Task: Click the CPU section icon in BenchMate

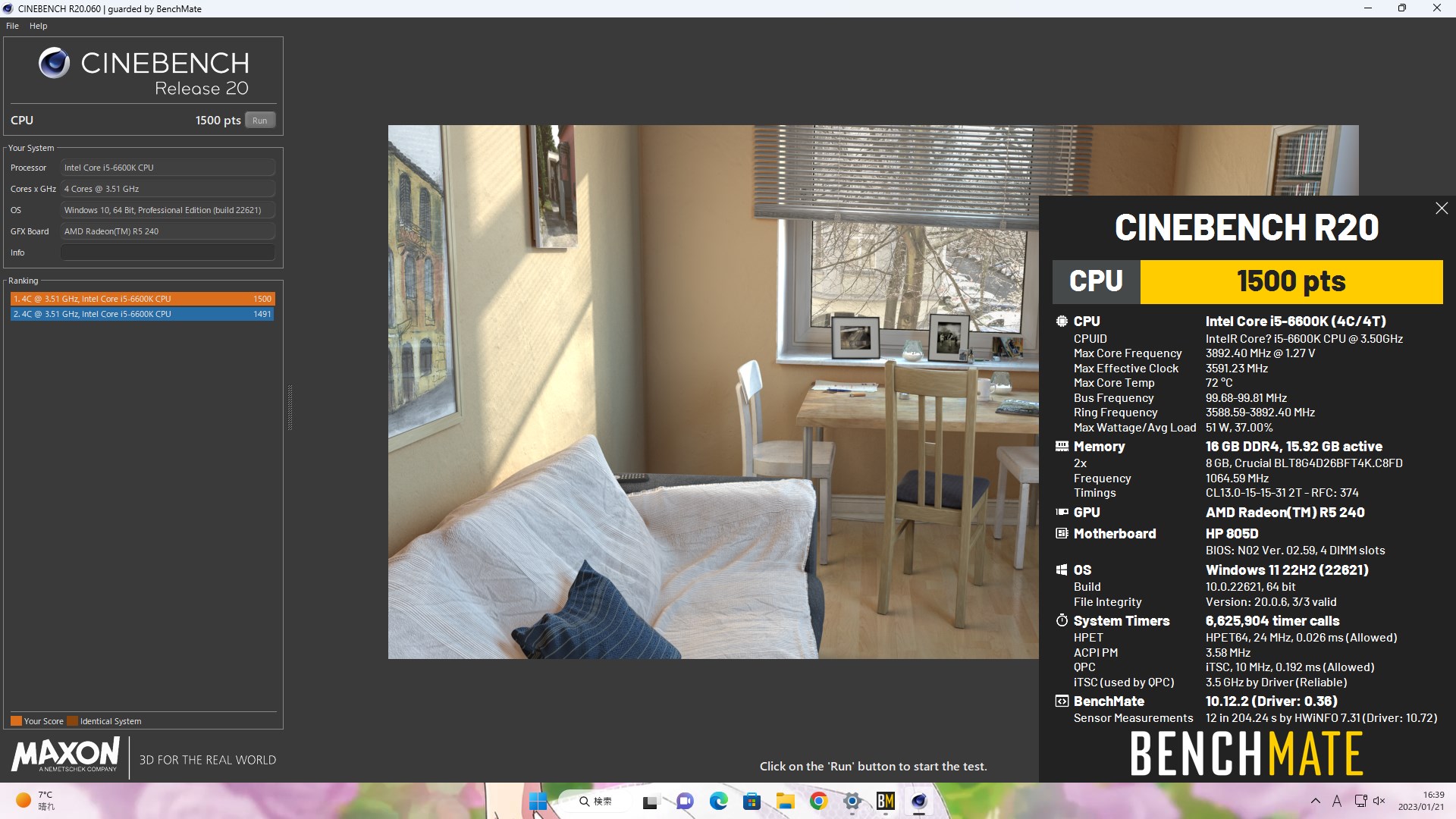Action: point(1062,322)
